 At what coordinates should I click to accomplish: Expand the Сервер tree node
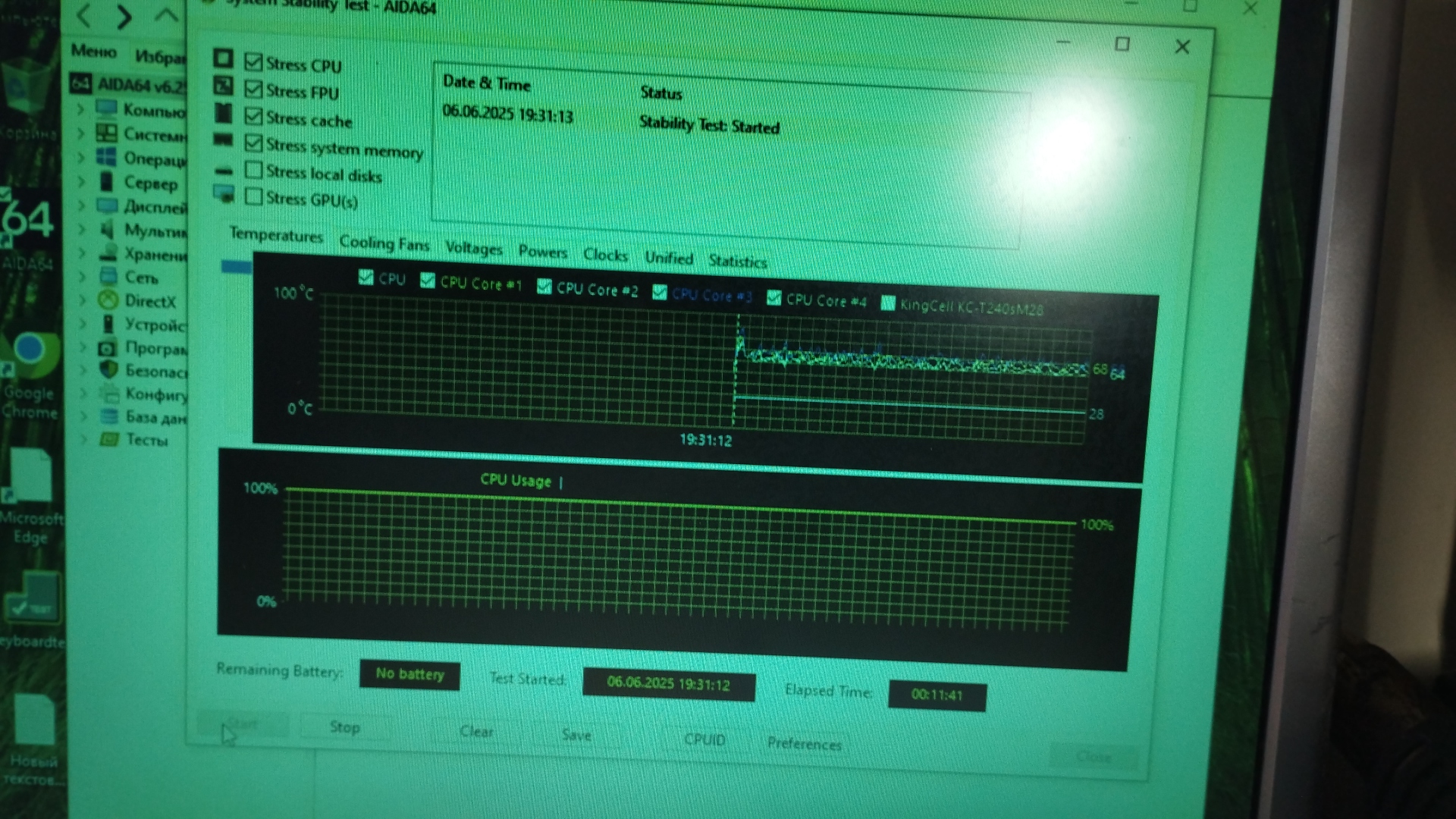pos(81,181)
